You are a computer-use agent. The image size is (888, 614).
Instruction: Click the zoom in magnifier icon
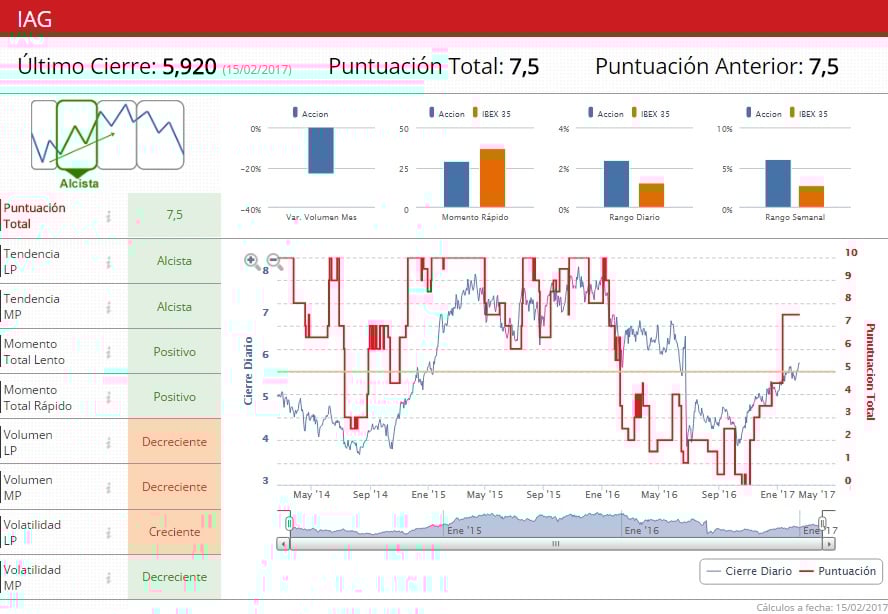pos(252,261)
